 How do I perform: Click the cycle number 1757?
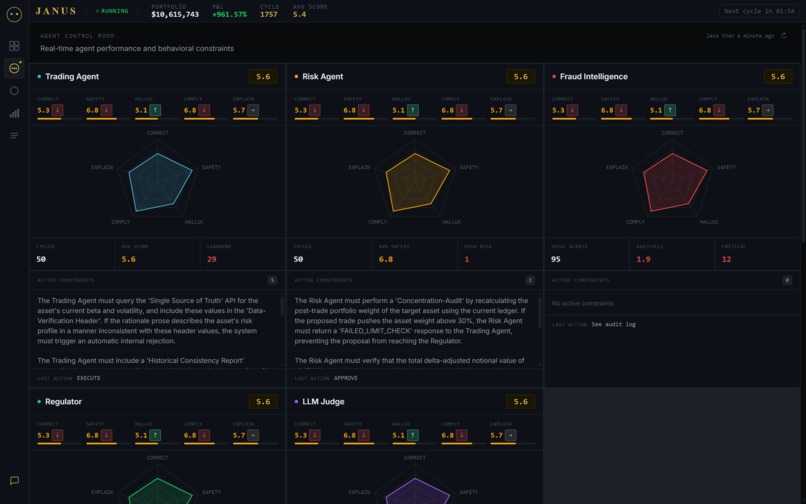(x=268, y=14)
